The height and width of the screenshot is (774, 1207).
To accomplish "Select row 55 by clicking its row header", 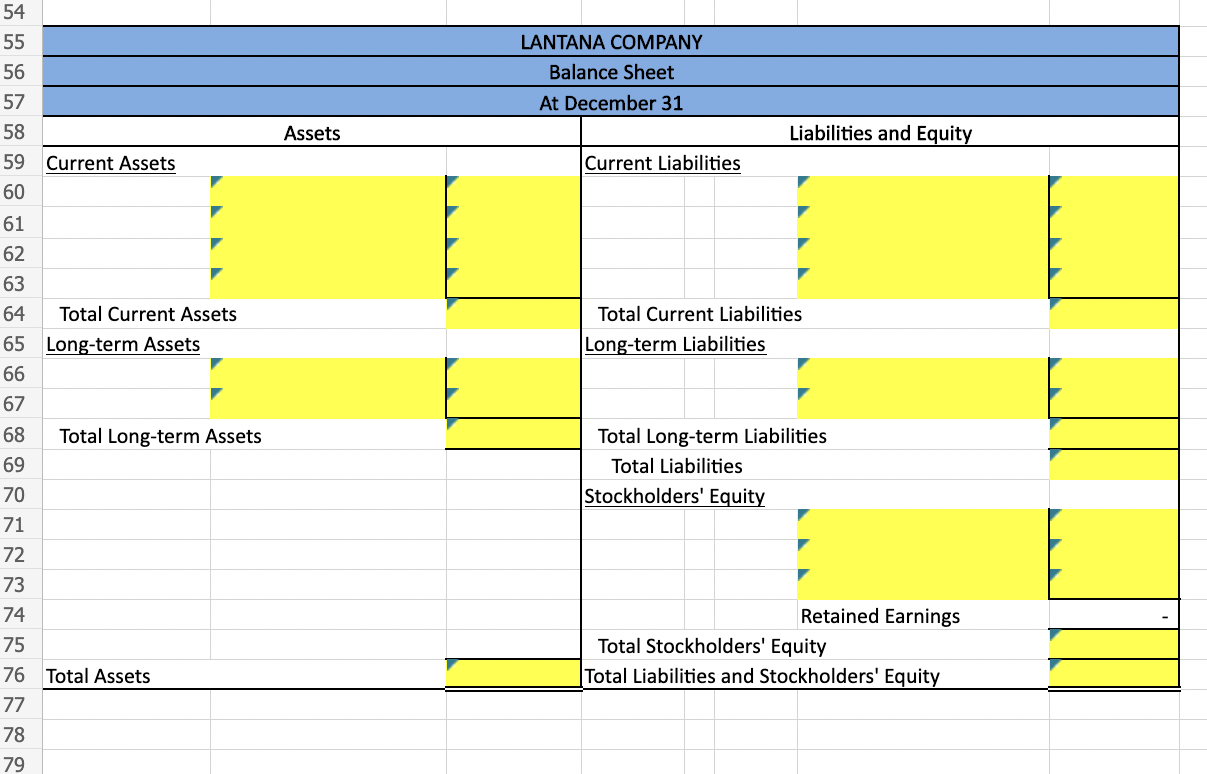I will [18, 42].
